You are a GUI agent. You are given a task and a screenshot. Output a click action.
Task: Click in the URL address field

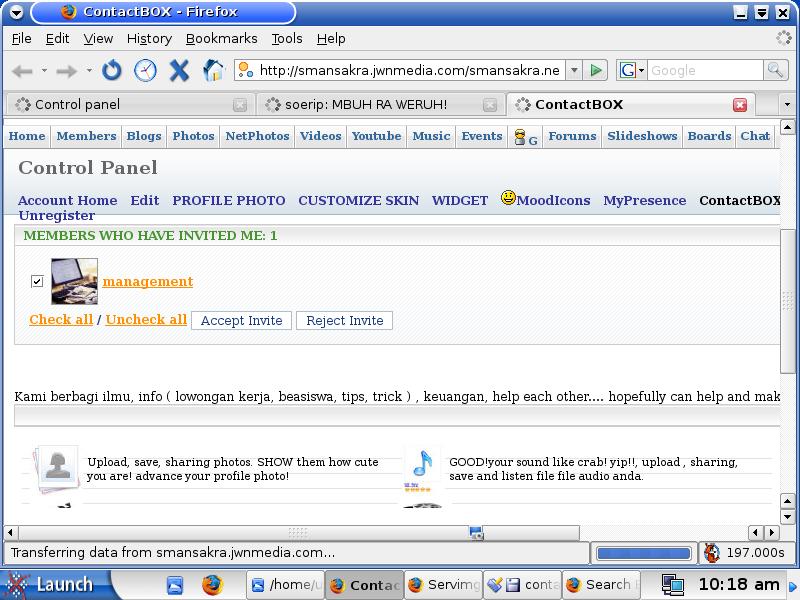pos(408,70)
